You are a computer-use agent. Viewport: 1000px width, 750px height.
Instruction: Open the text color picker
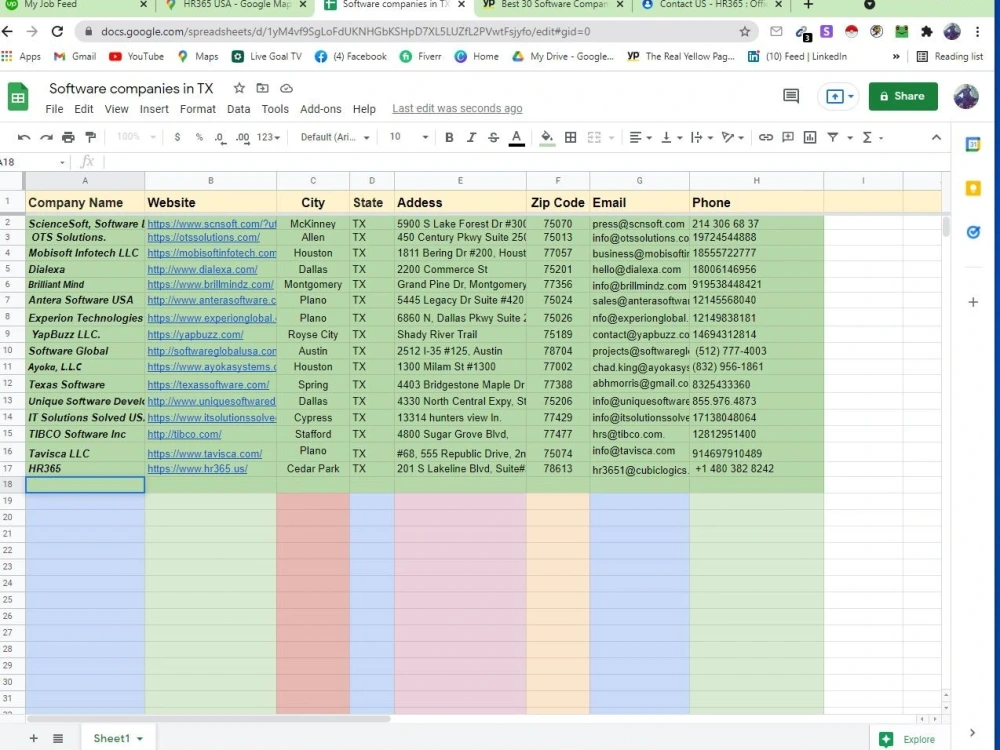[x=517, y=138]
